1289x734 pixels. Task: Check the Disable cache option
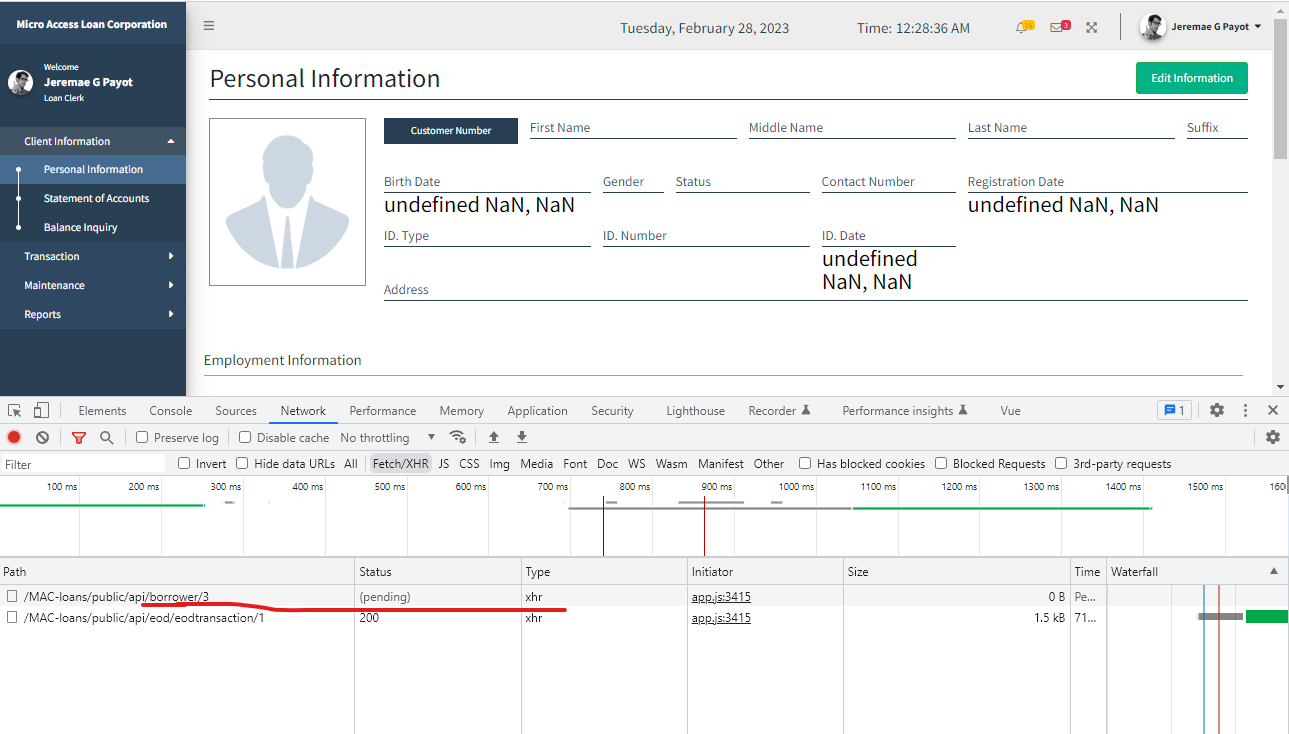click(244, 437)
